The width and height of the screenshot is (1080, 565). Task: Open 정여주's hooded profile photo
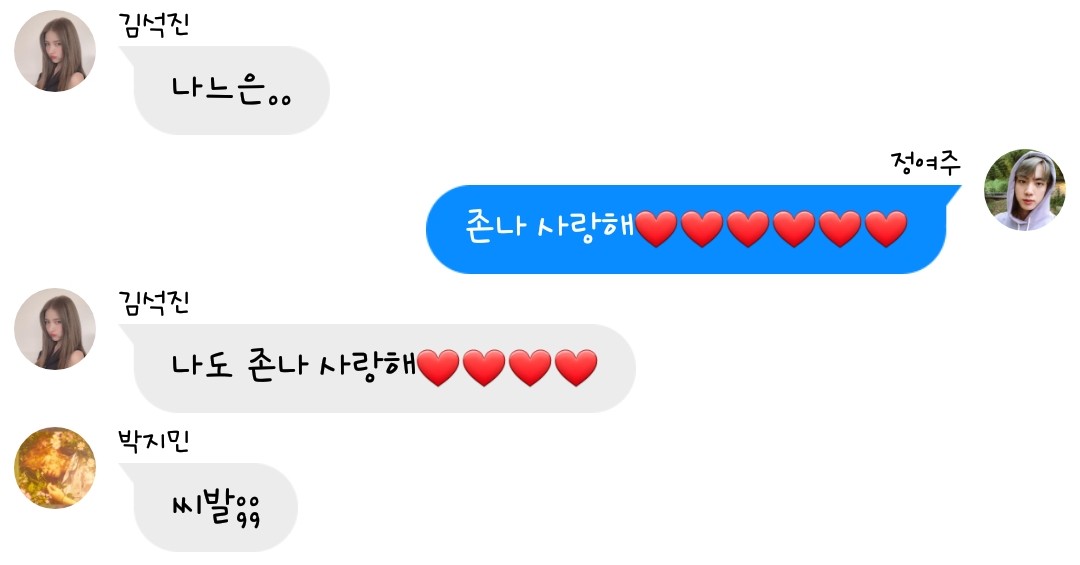pyautogui.click(x=1025, y=189)
